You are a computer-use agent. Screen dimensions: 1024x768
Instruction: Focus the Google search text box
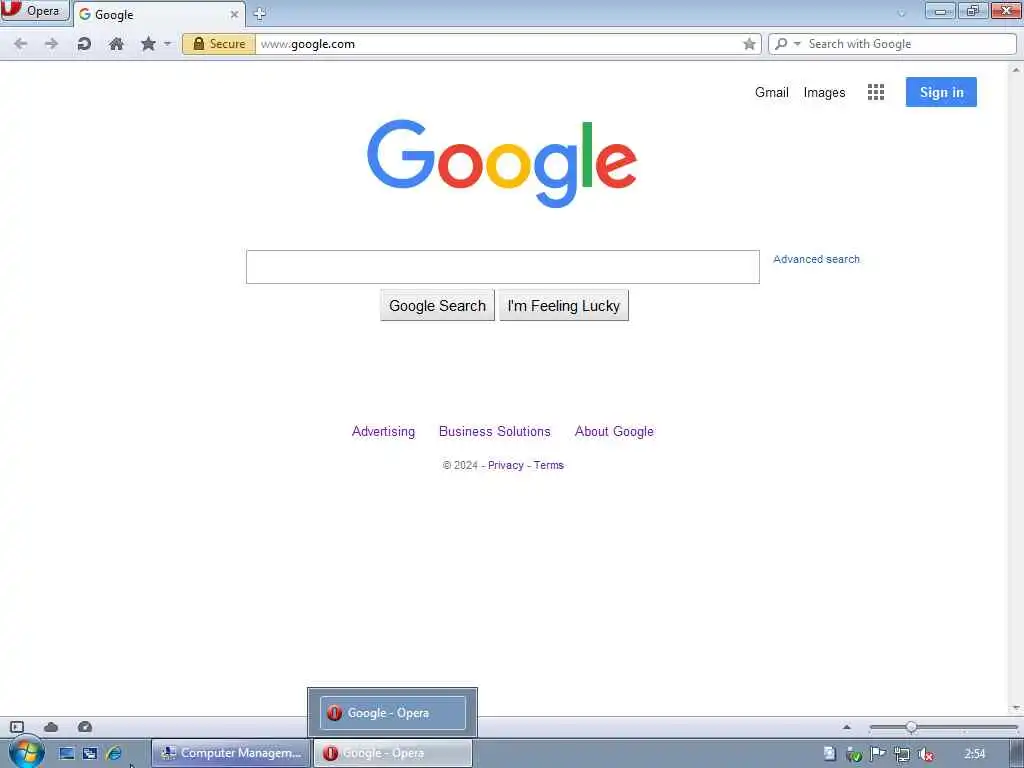[x=503, y=267]
